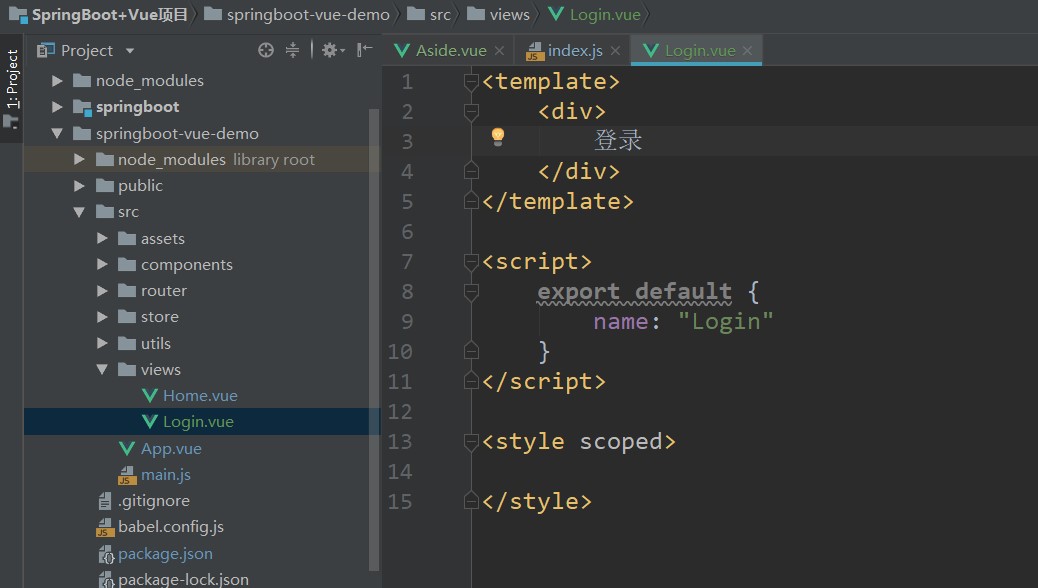Select Home.vue in project tree
1038x588 pixels.
point(200,396)
